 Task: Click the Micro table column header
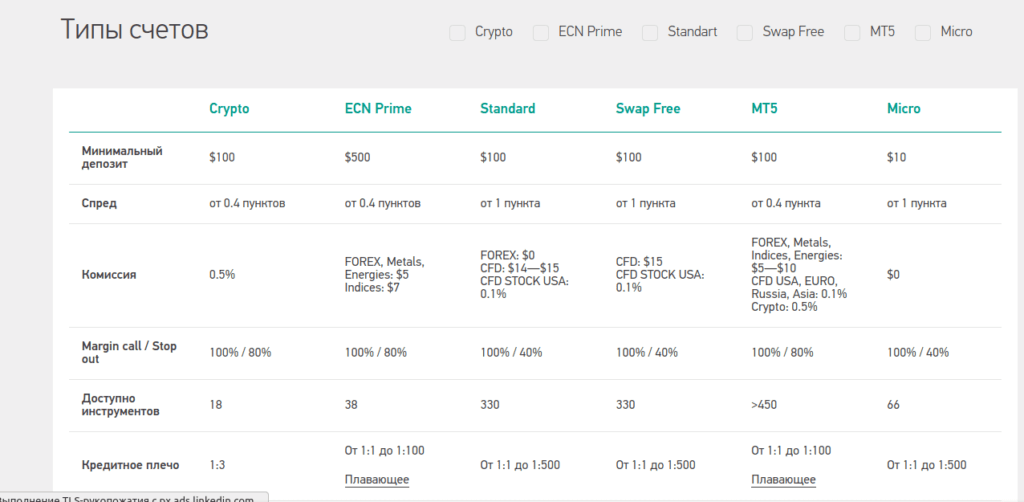903,108
